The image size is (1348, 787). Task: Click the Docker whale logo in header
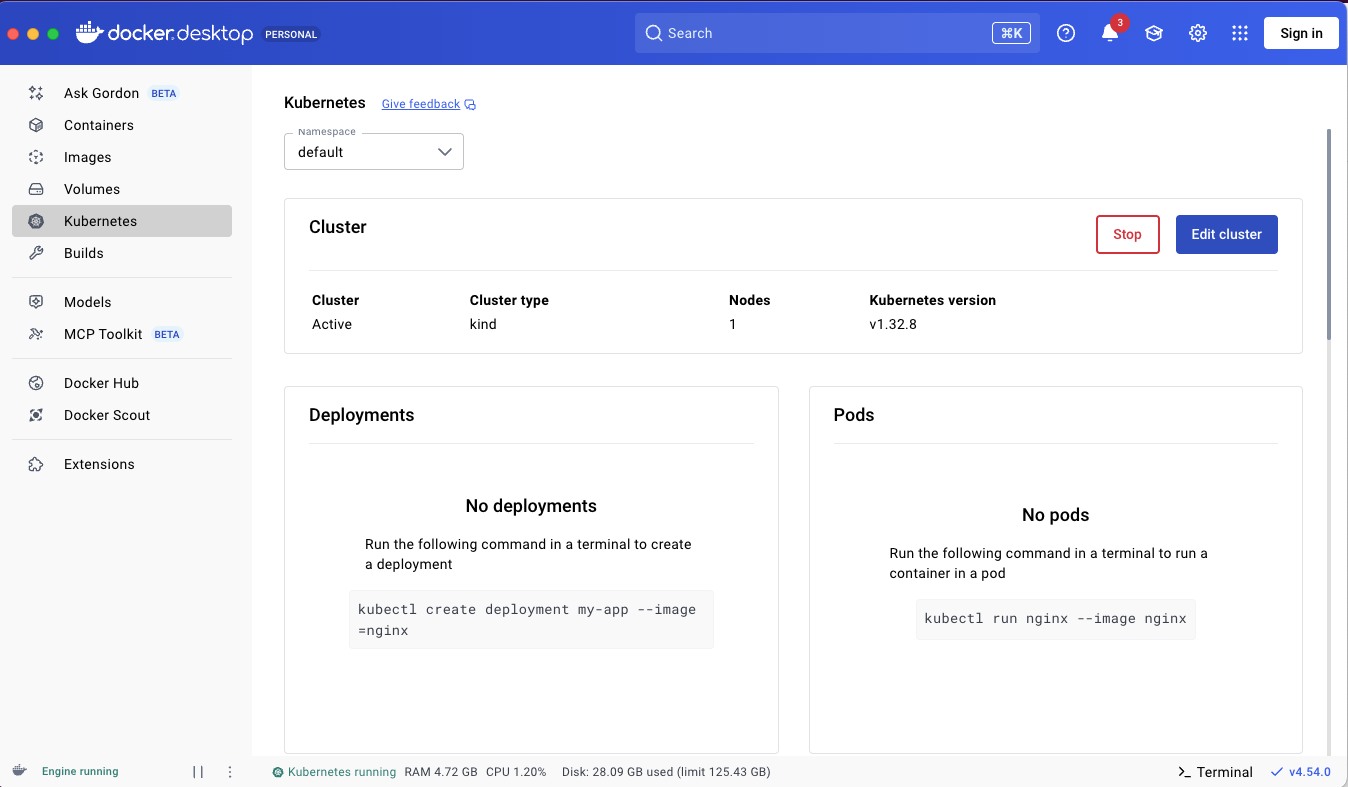(x=88, y=32)
